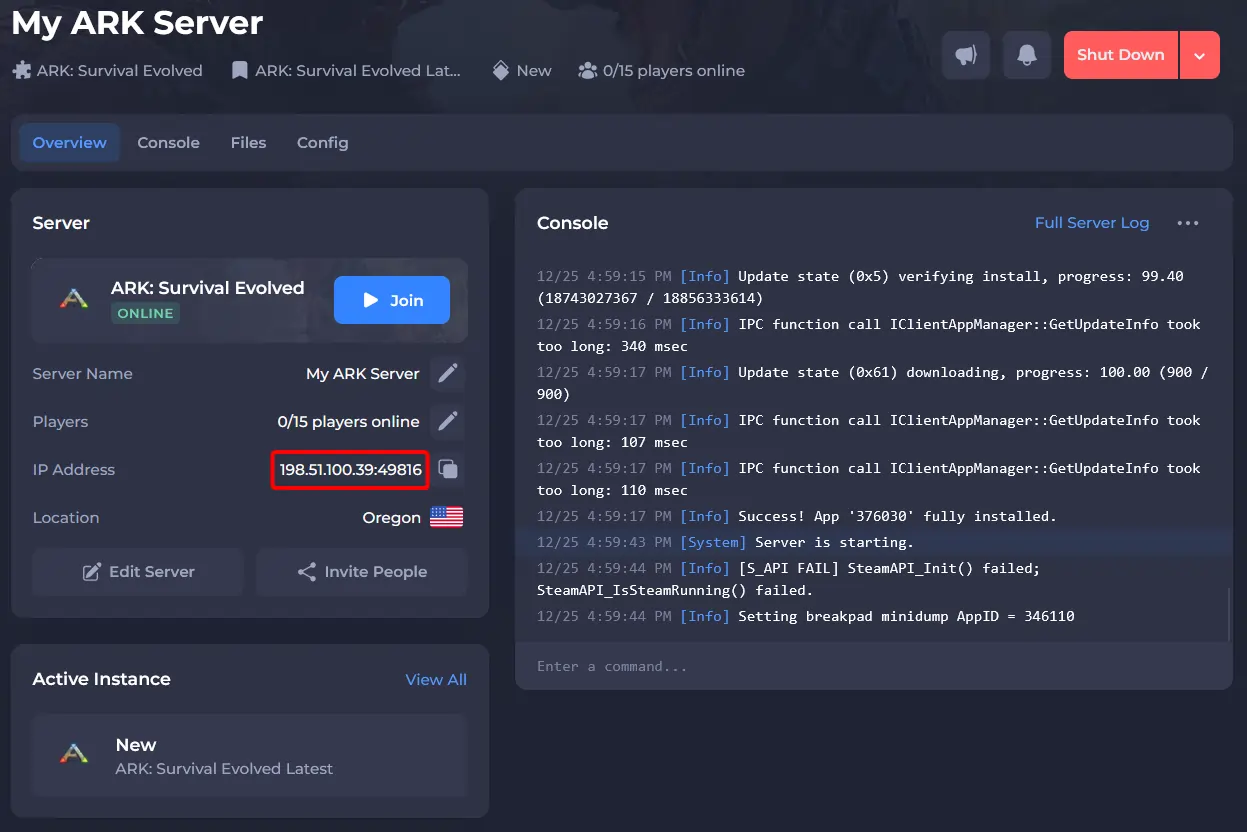
Task: Open the Files tab
Action: click(248, 143)
